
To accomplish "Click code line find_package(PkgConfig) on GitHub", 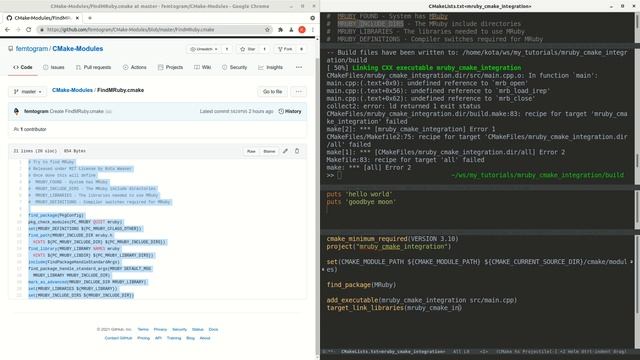I will click(x=56, y=215).
